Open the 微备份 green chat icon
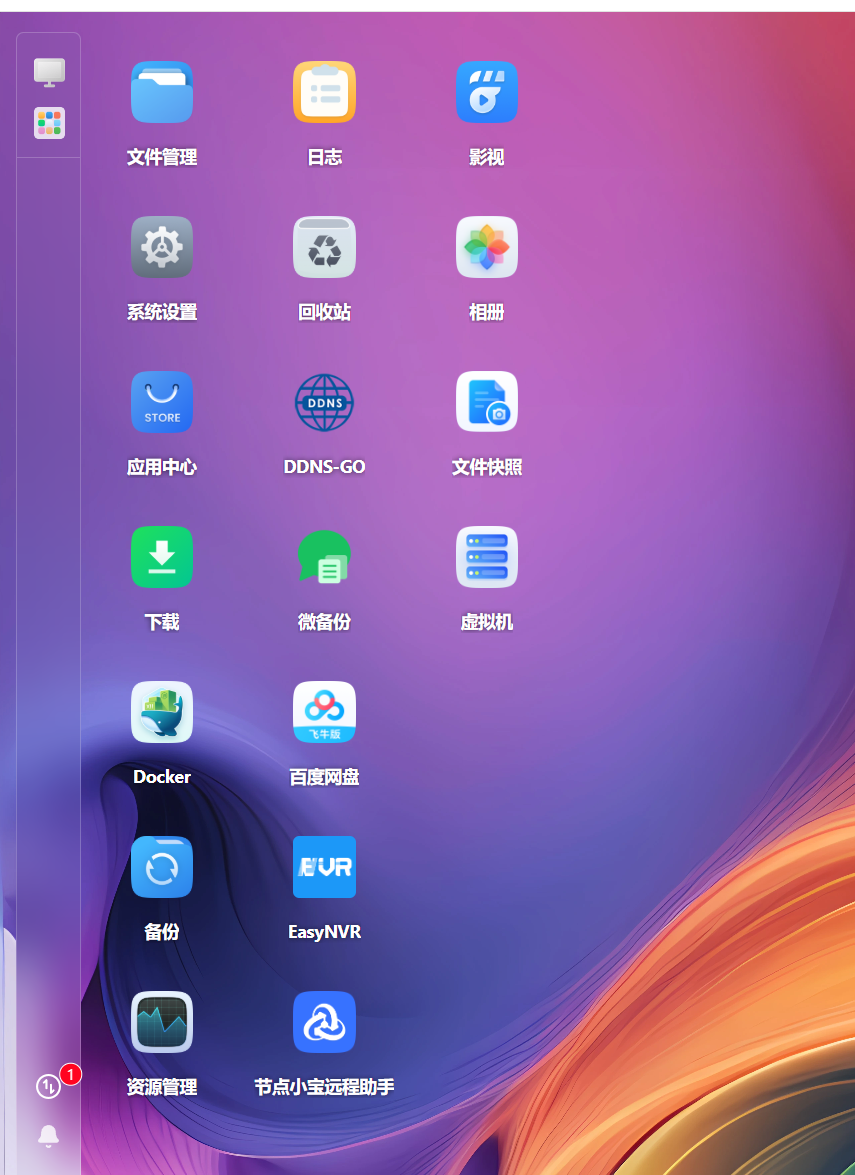Image resolution: width=855 pixels, height=1175 pixels. (x=324, y=558)
